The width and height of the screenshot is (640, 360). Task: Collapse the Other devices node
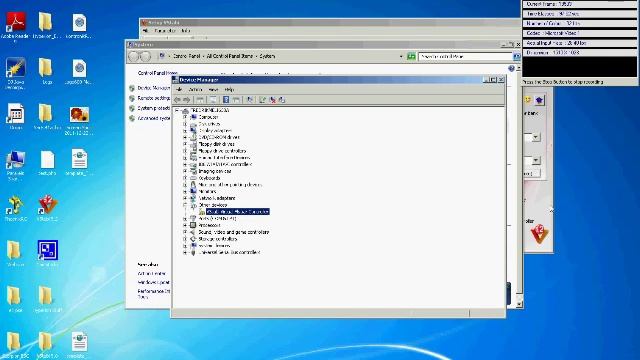[185, 205]
